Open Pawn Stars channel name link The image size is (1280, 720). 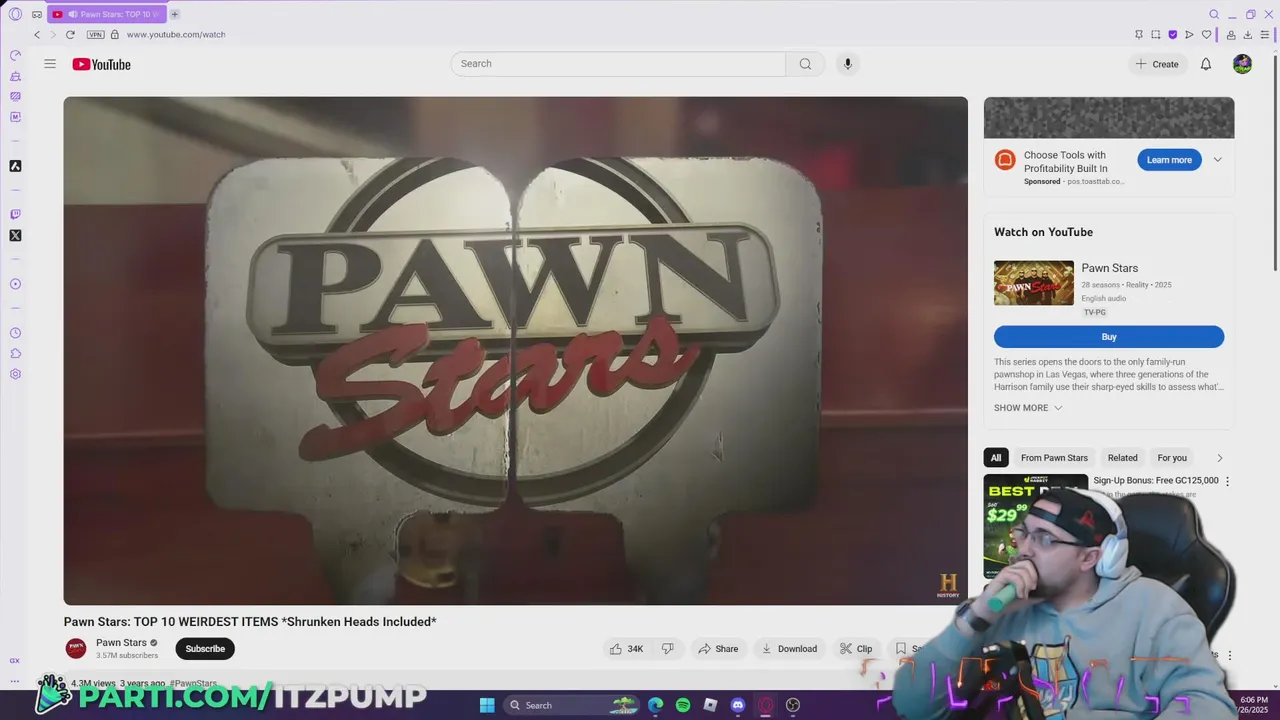(x=121, y=643)
